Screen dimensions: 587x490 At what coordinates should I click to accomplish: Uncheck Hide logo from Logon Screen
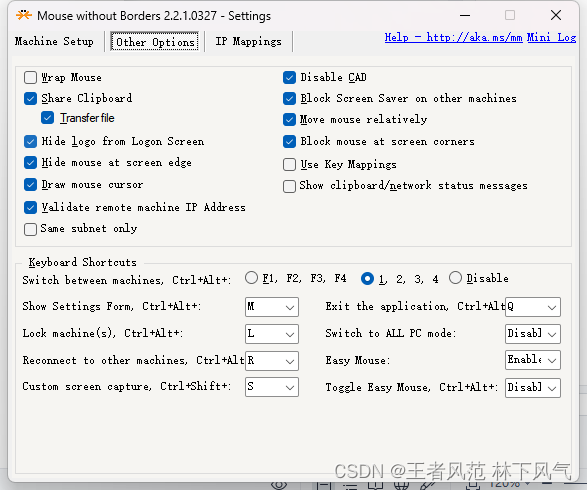point(30,141)
